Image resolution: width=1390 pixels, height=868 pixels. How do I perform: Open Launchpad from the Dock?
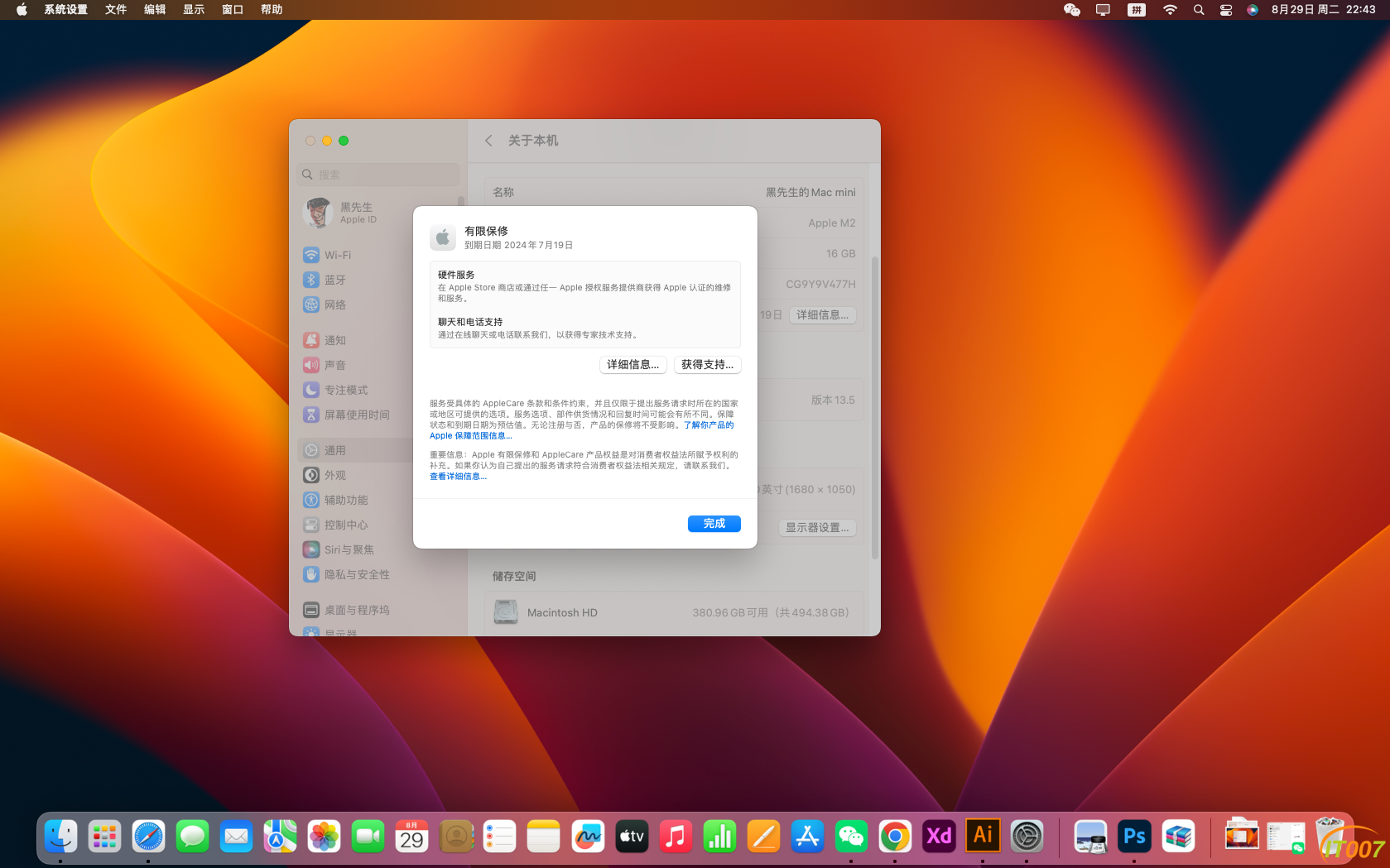104,837
